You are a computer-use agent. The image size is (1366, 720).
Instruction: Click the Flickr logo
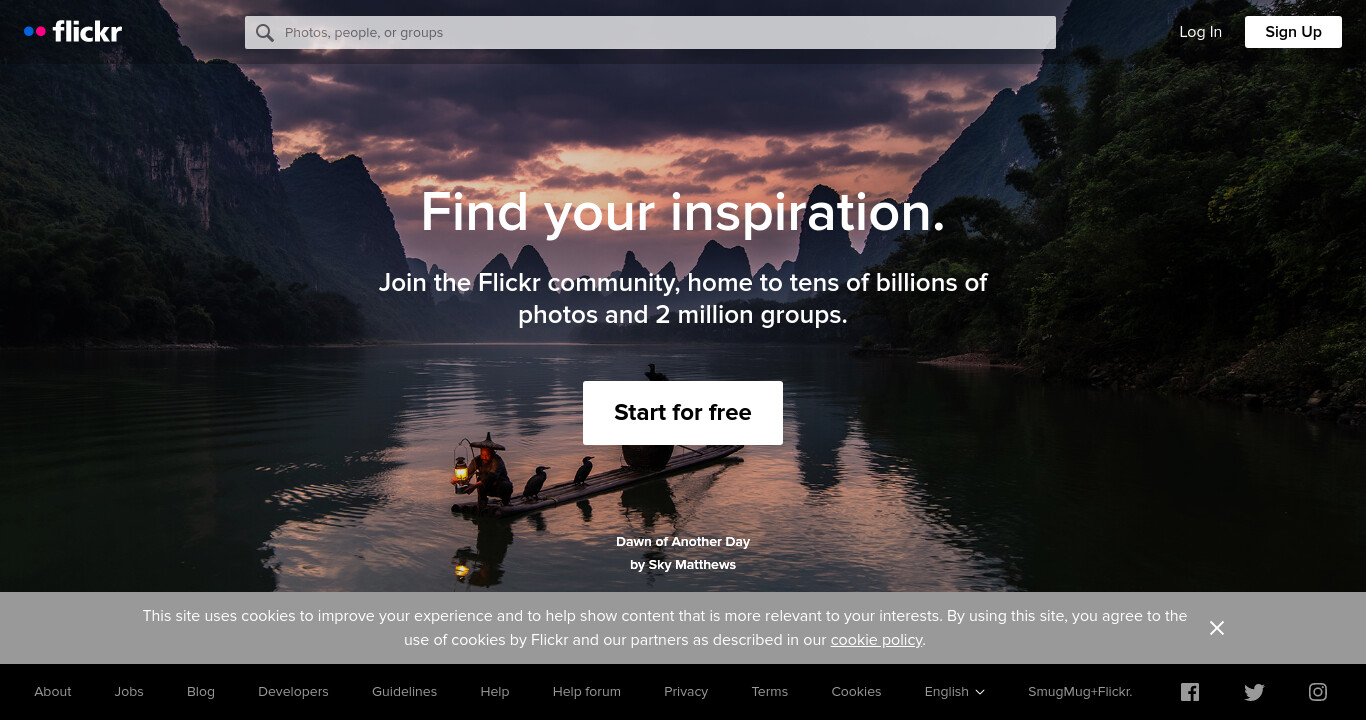tap(73, 32)
